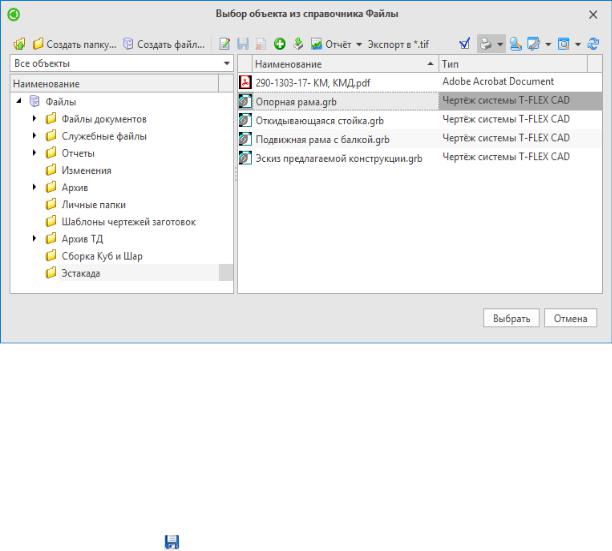Click the window layout settings icon

(563, 44)
